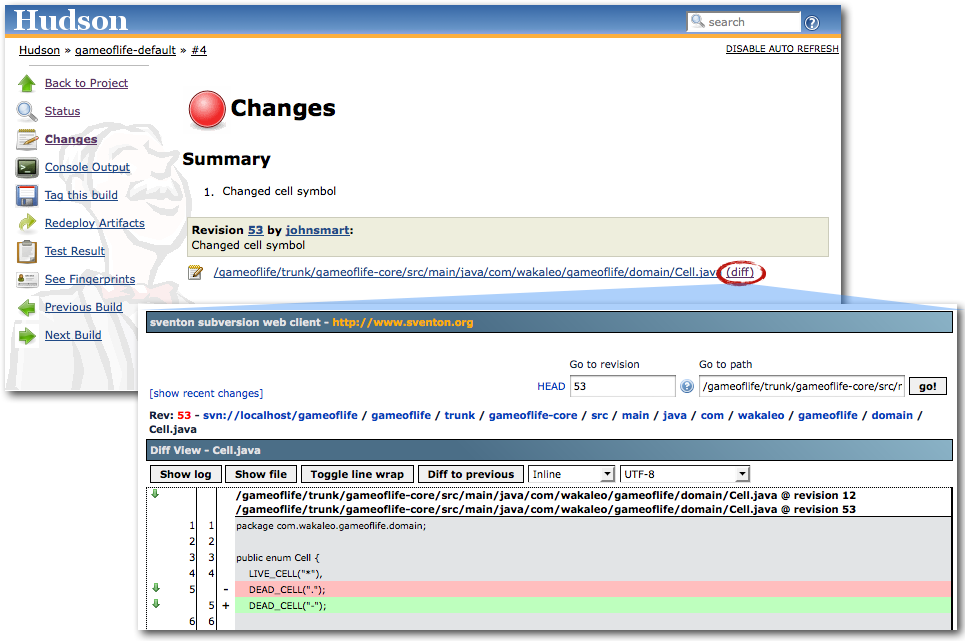965x641 pixels.
Task: Open the Status page link
Action: tap(62, 111)
